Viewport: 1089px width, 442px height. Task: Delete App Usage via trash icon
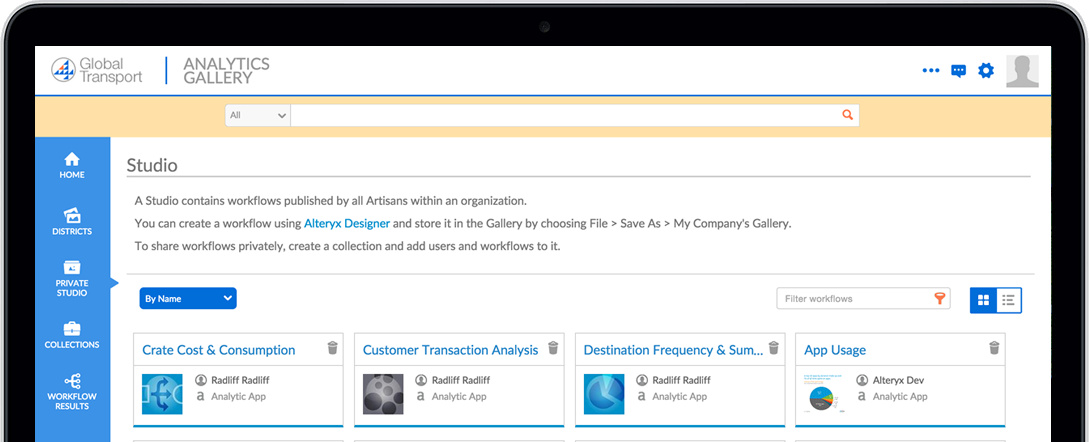[995, 347]
